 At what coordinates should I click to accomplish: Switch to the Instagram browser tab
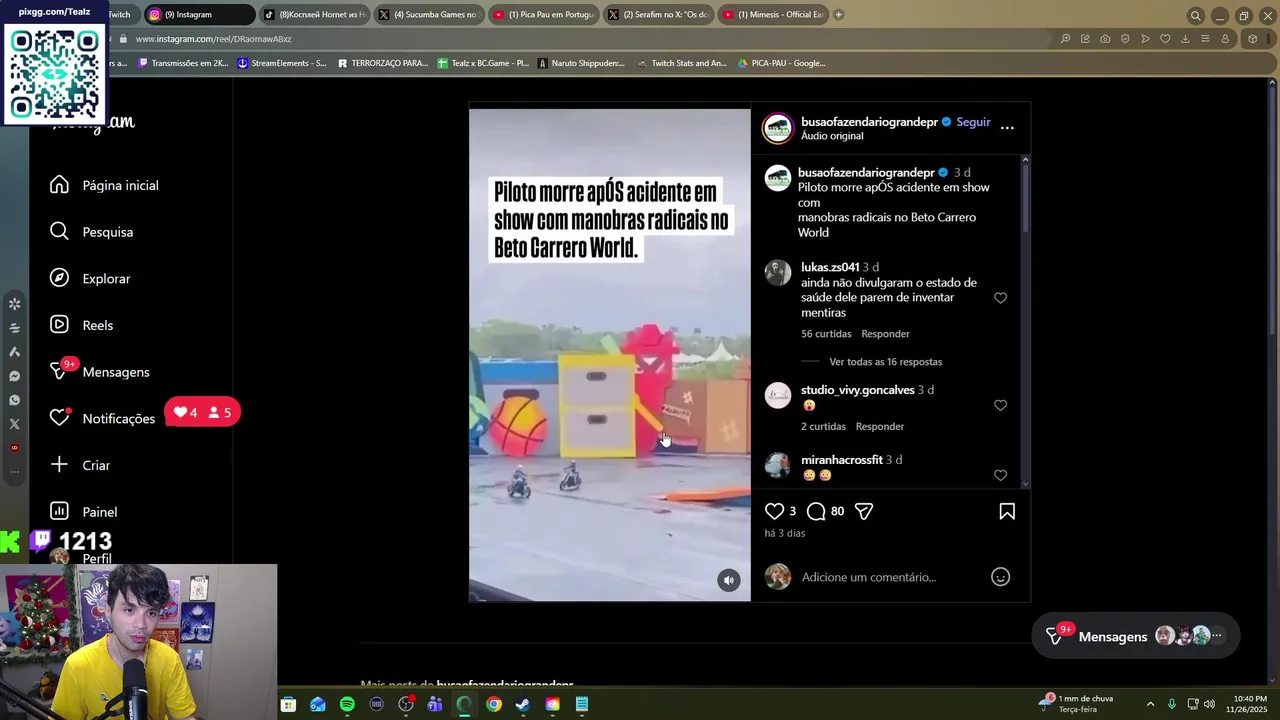(198, 14)
